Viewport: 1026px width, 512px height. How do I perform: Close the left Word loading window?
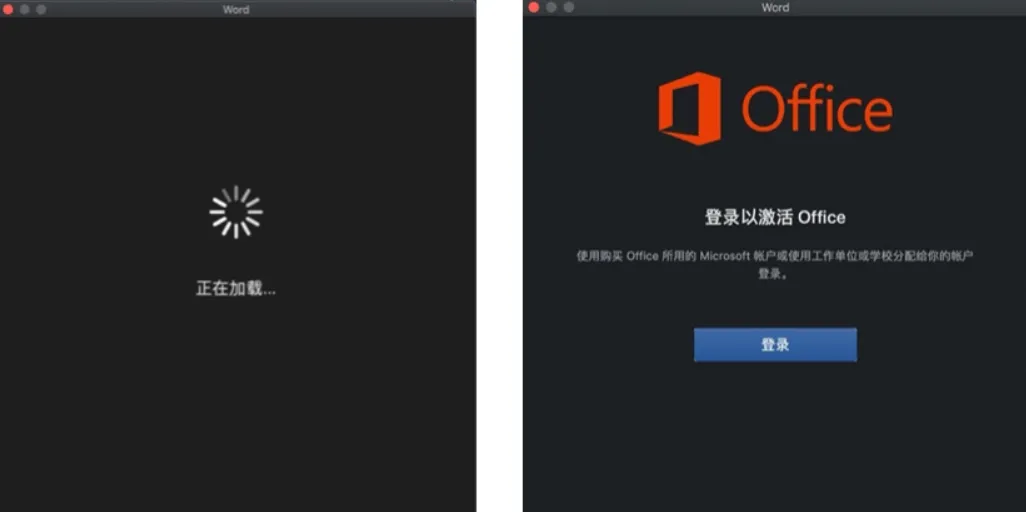(7, 9)
